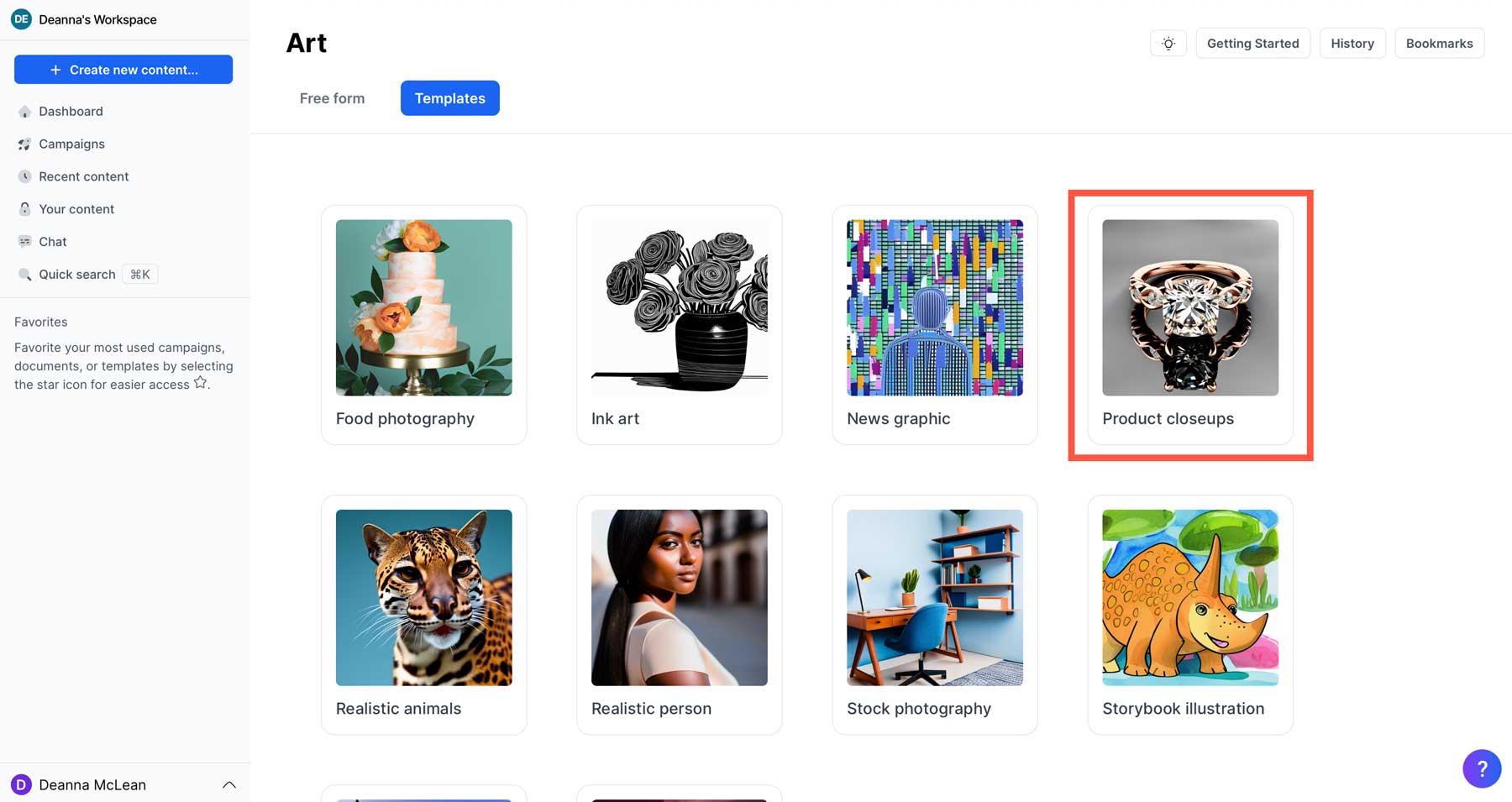Pick the Product closeups template card

[x=1189, y=324]
